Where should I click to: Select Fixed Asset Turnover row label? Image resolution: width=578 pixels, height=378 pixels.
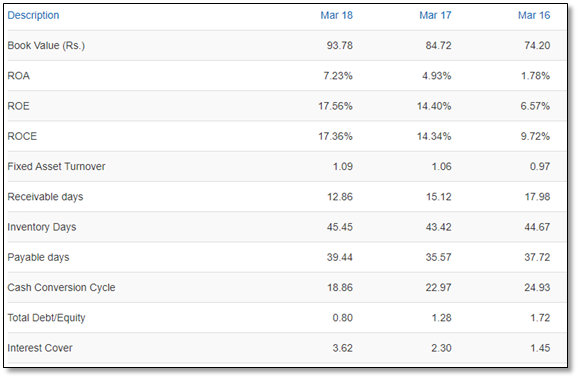(56, 166)
